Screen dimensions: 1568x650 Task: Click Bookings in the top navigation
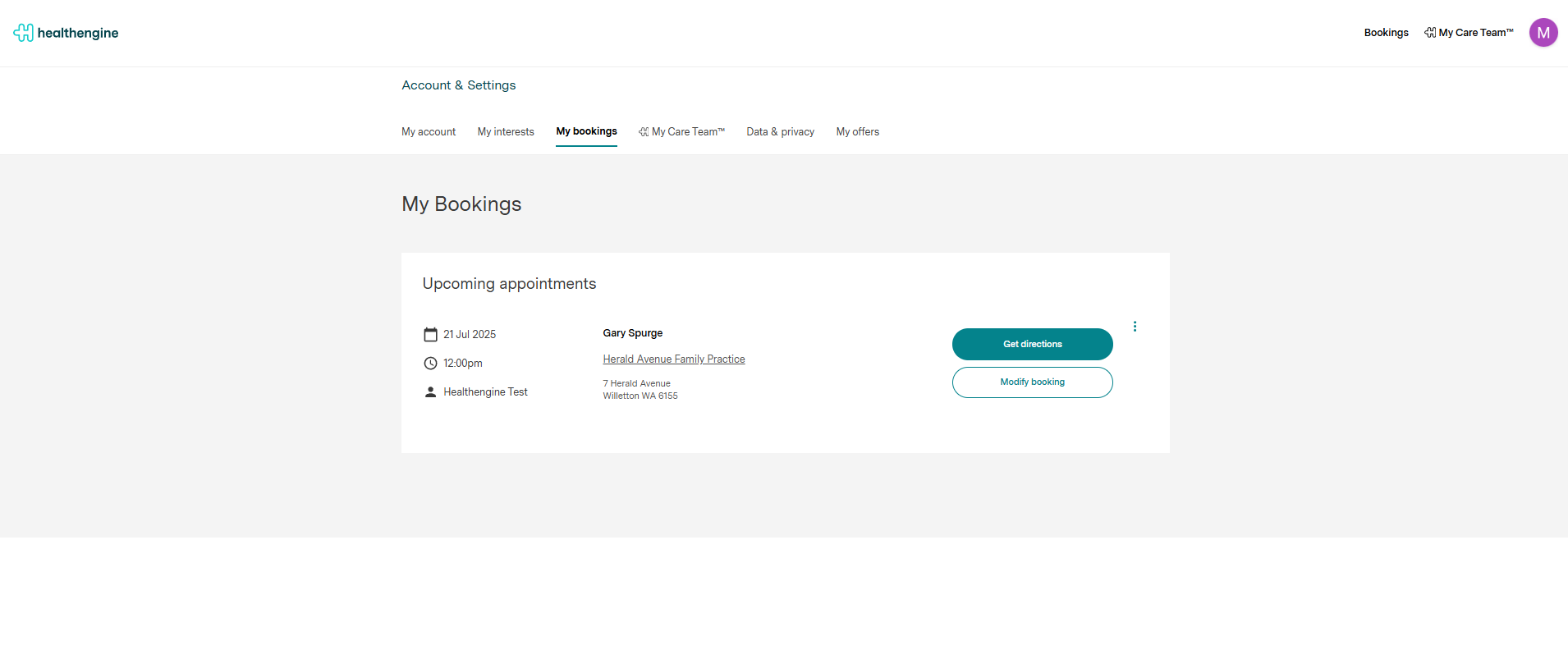pos(1386,33)
